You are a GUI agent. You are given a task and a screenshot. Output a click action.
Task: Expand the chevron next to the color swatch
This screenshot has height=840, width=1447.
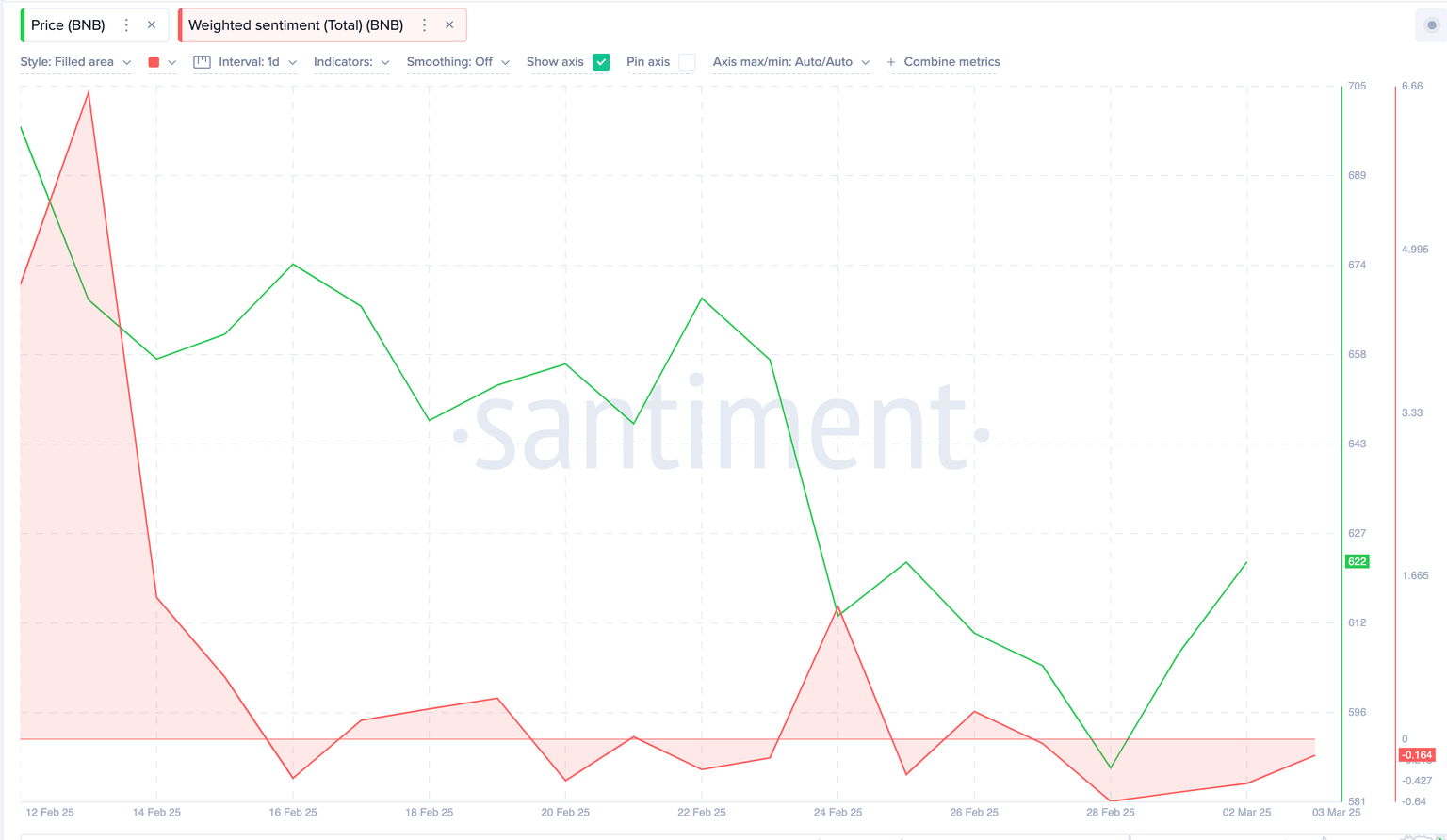(x=172, y=61)
